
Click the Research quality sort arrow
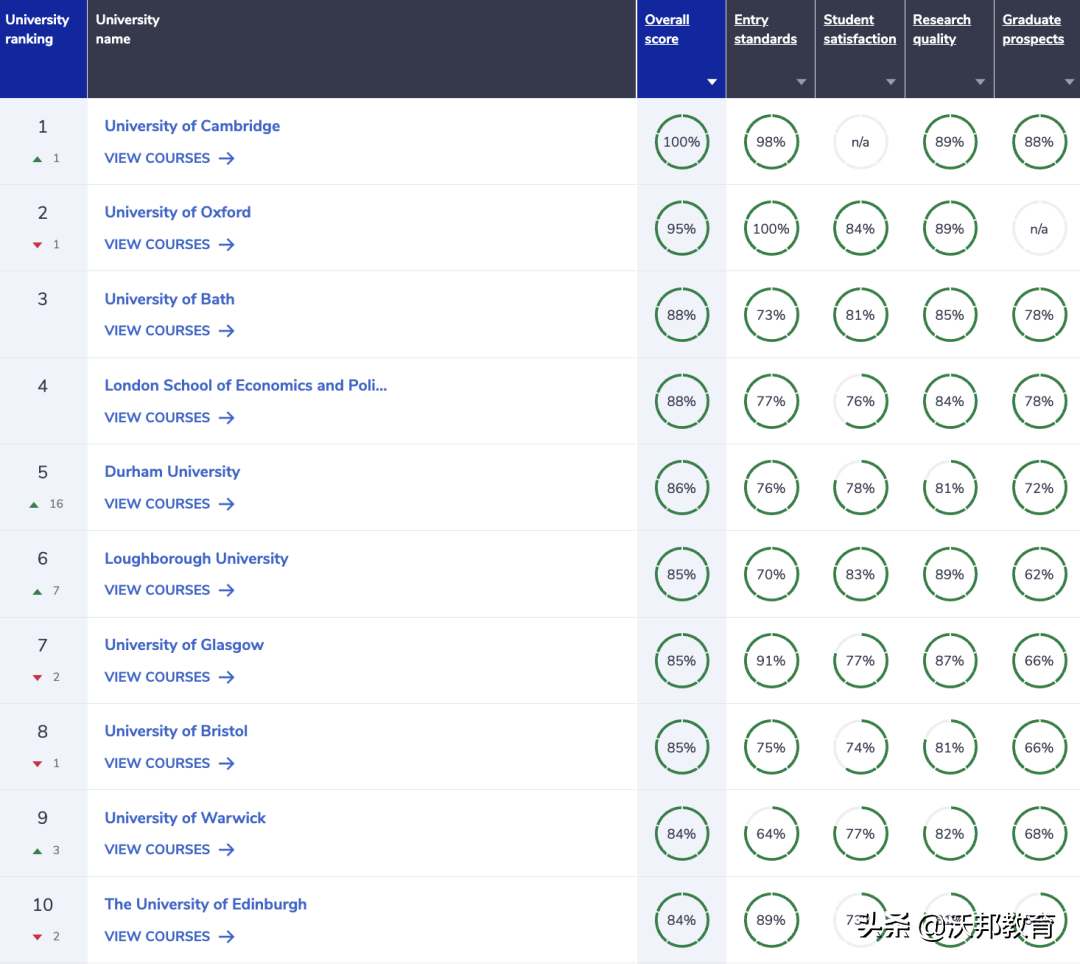coord(980,82)
